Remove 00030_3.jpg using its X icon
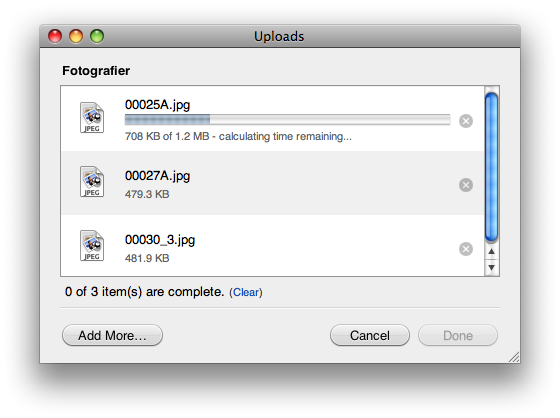 (466, 249)
